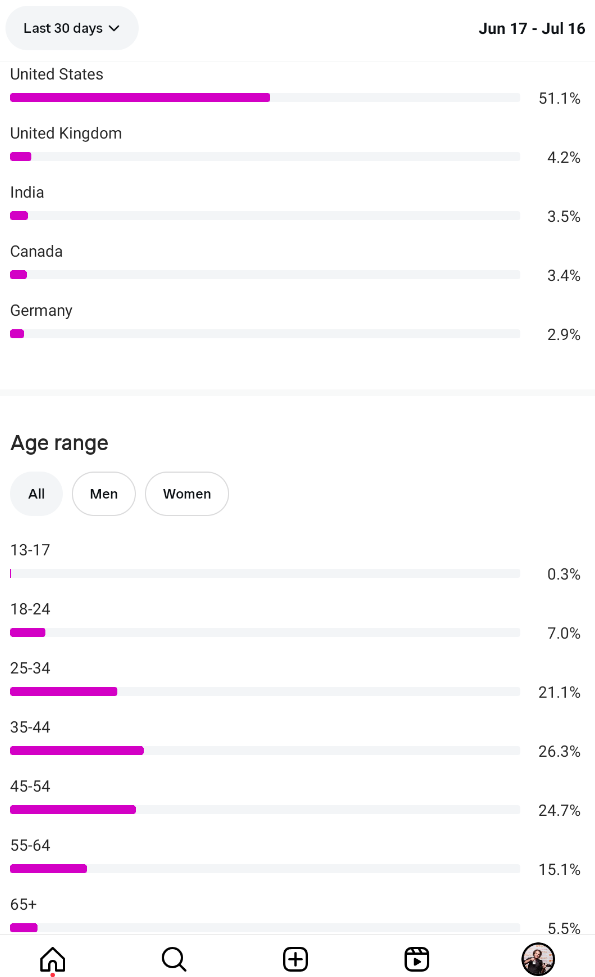Select the 35-44 age bar

[265, 751]
